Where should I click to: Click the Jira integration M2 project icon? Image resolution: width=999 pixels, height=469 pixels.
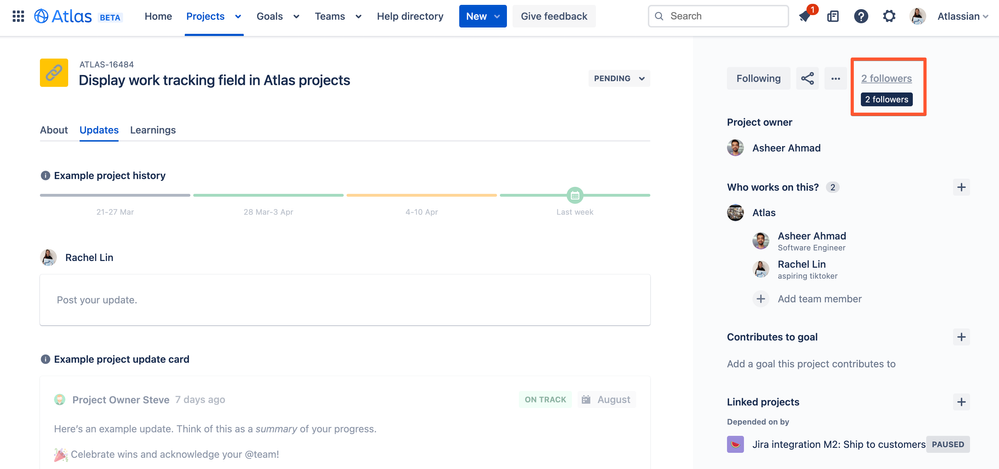click(x=735, y=444)
